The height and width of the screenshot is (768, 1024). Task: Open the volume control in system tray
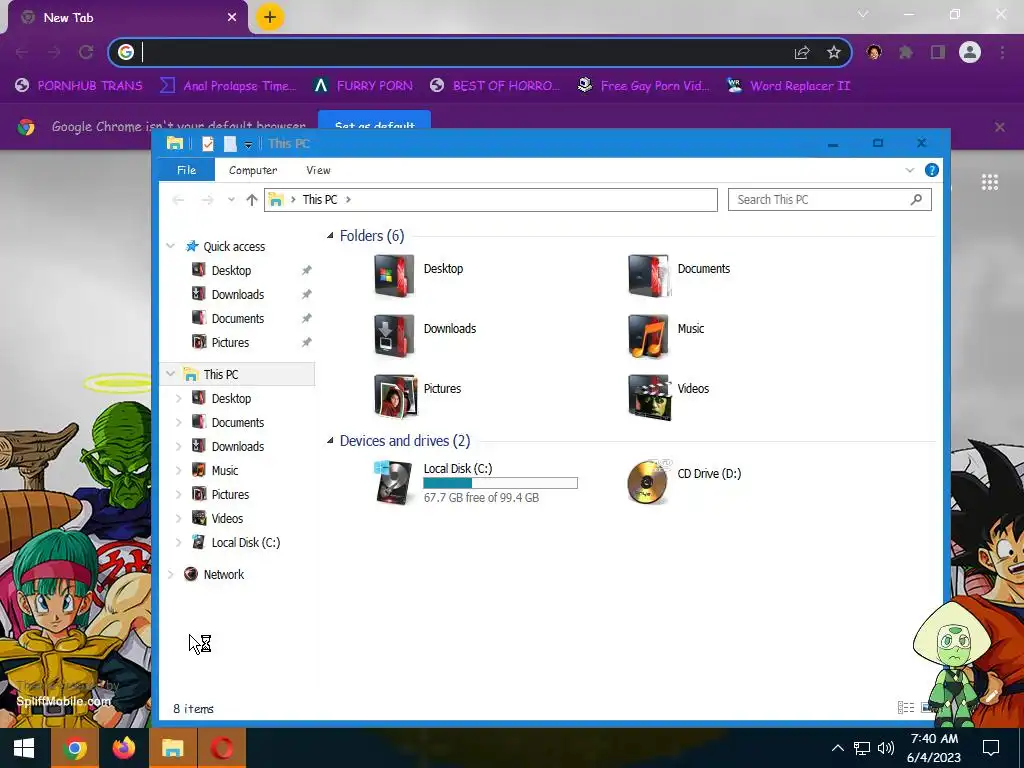click(886, 748)
